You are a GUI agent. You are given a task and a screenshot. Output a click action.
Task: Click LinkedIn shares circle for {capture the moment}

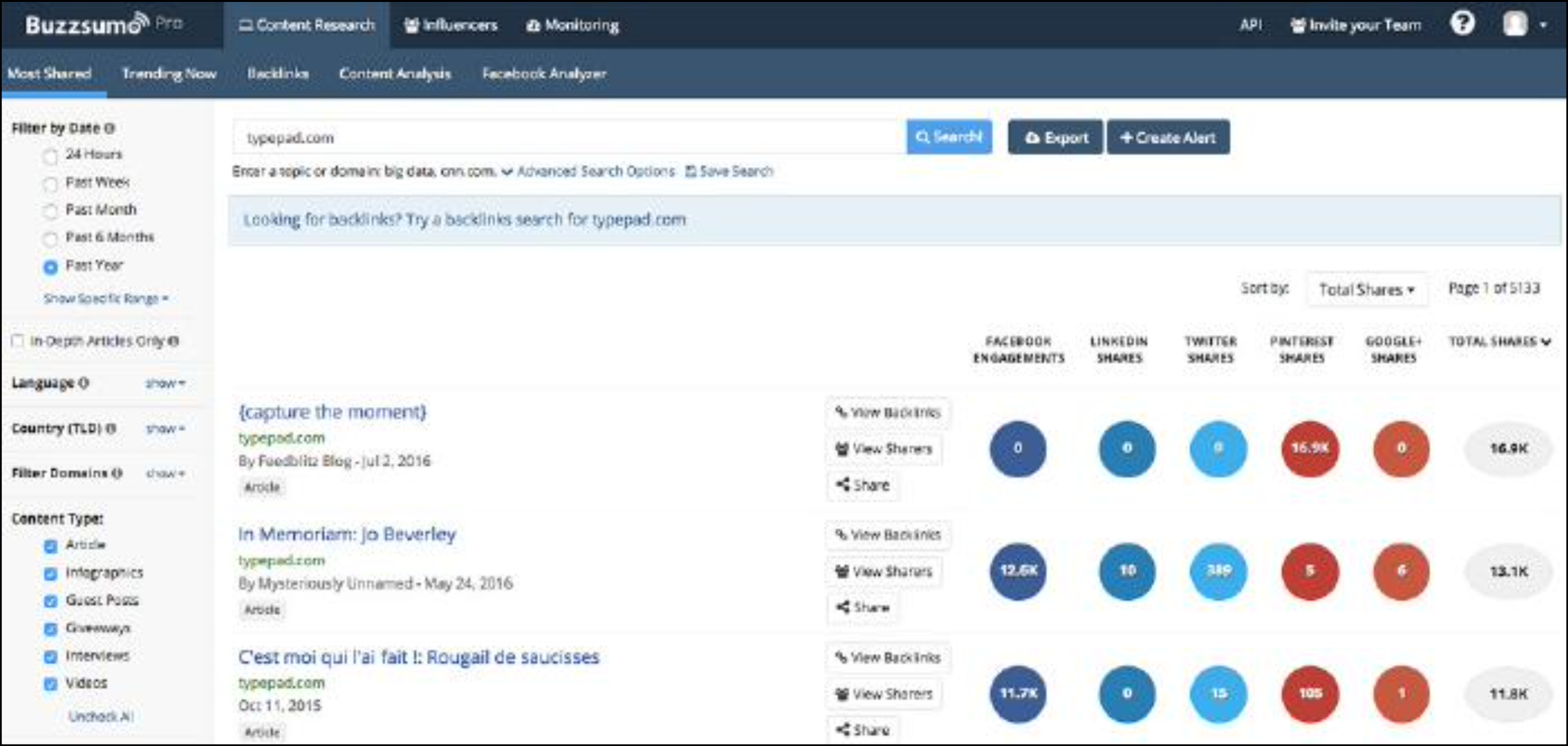[x=1127, y=449]
